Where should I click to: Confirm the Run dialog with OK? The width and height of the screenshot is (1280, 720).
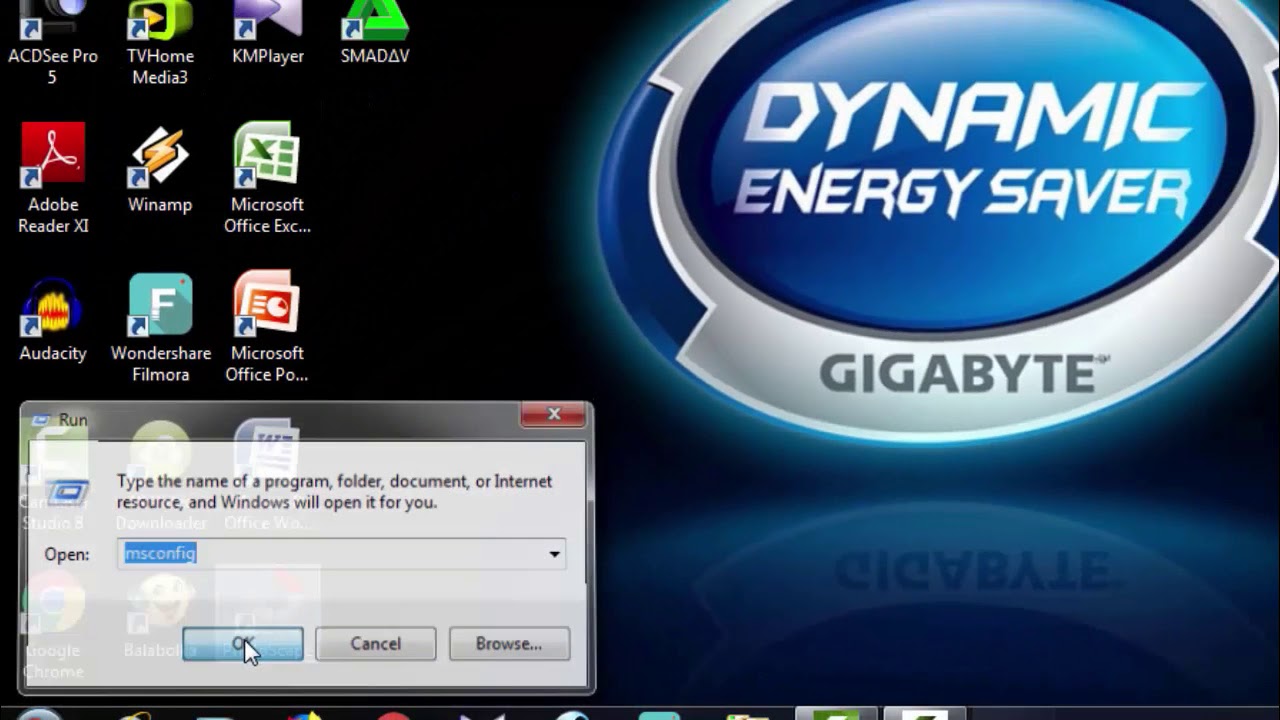coord(243,644)
